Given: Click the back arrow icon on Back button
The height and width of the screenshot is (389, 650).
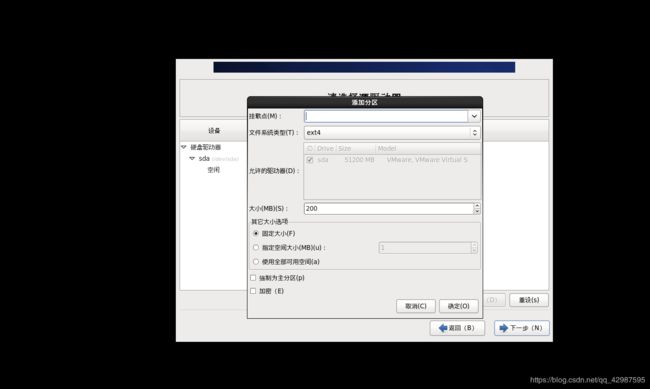Looking at the screenshot, I should [x=443, y=328].
